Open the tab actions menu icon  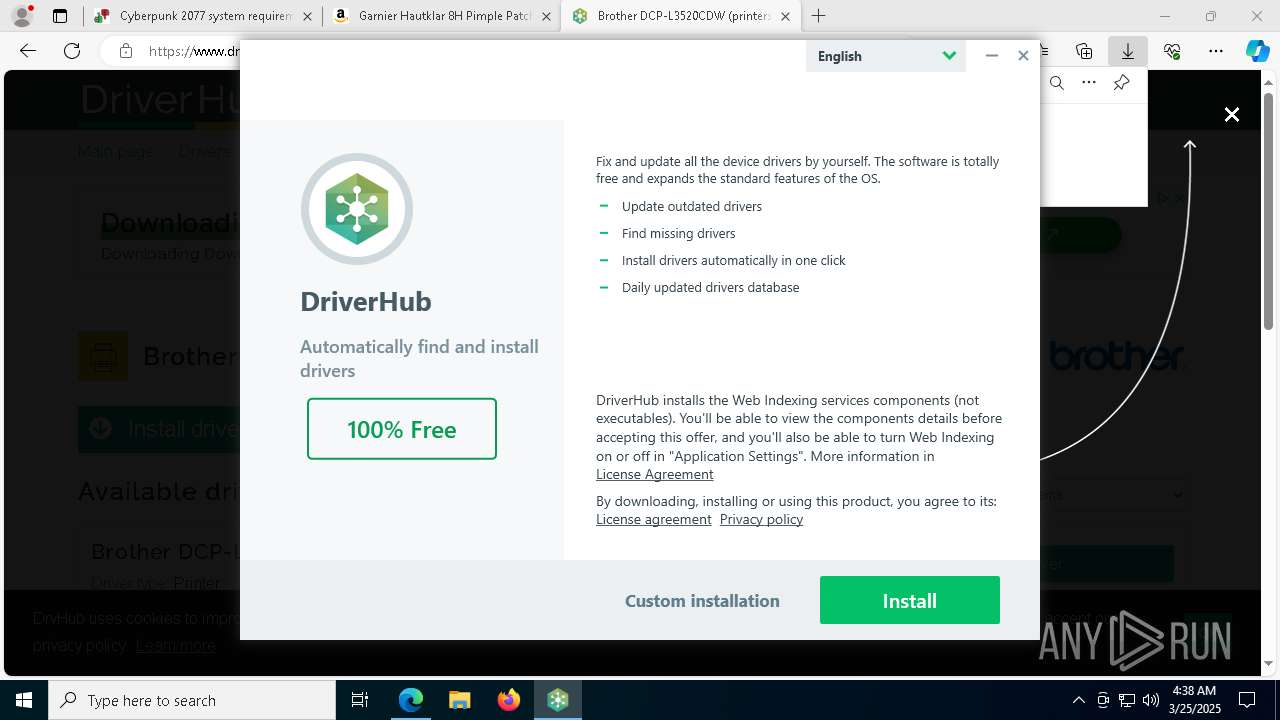(x=60, y=16)
